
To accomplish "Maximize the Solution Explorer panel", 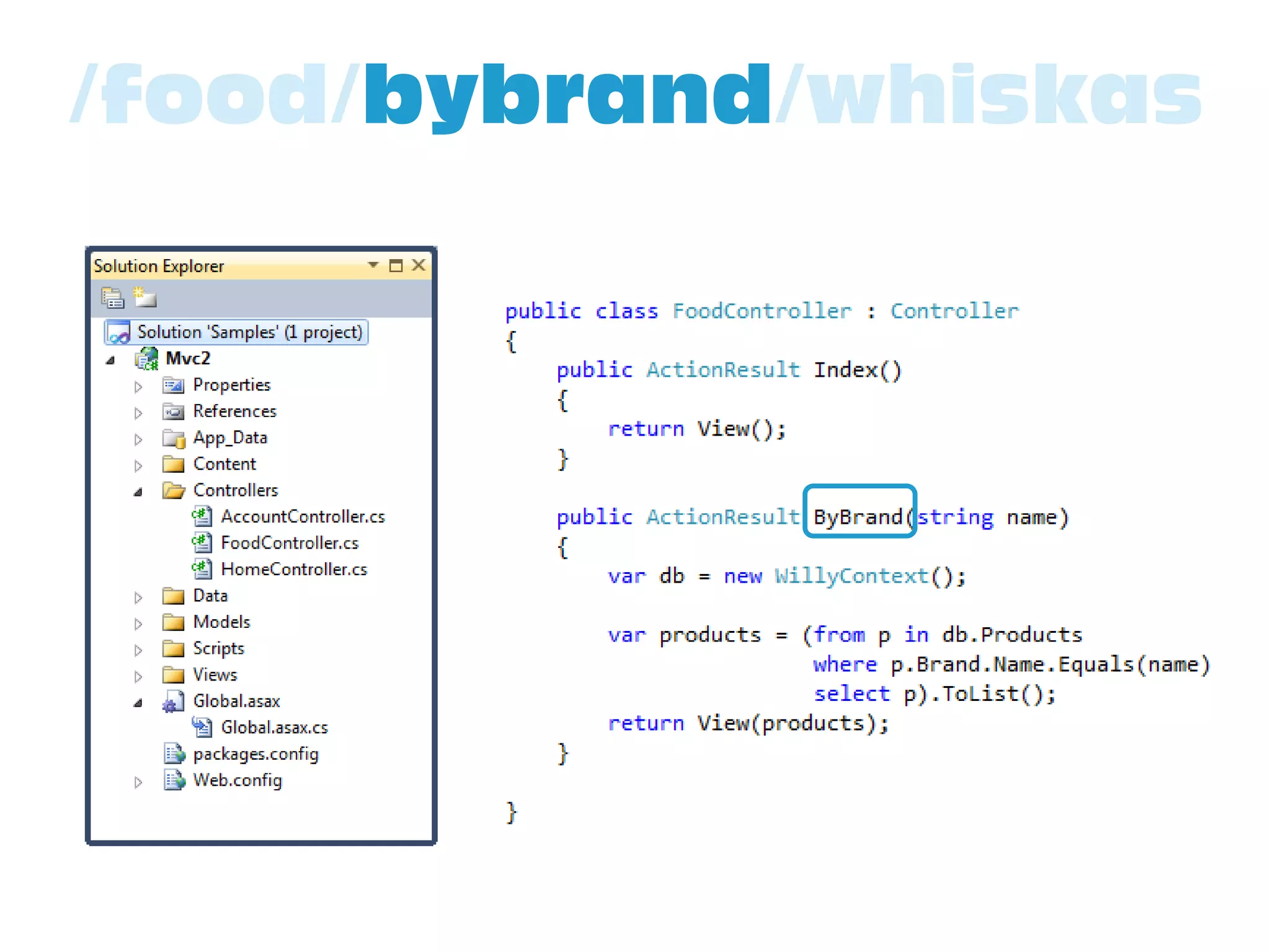I will pyautogui.click(x=396, y=266).
